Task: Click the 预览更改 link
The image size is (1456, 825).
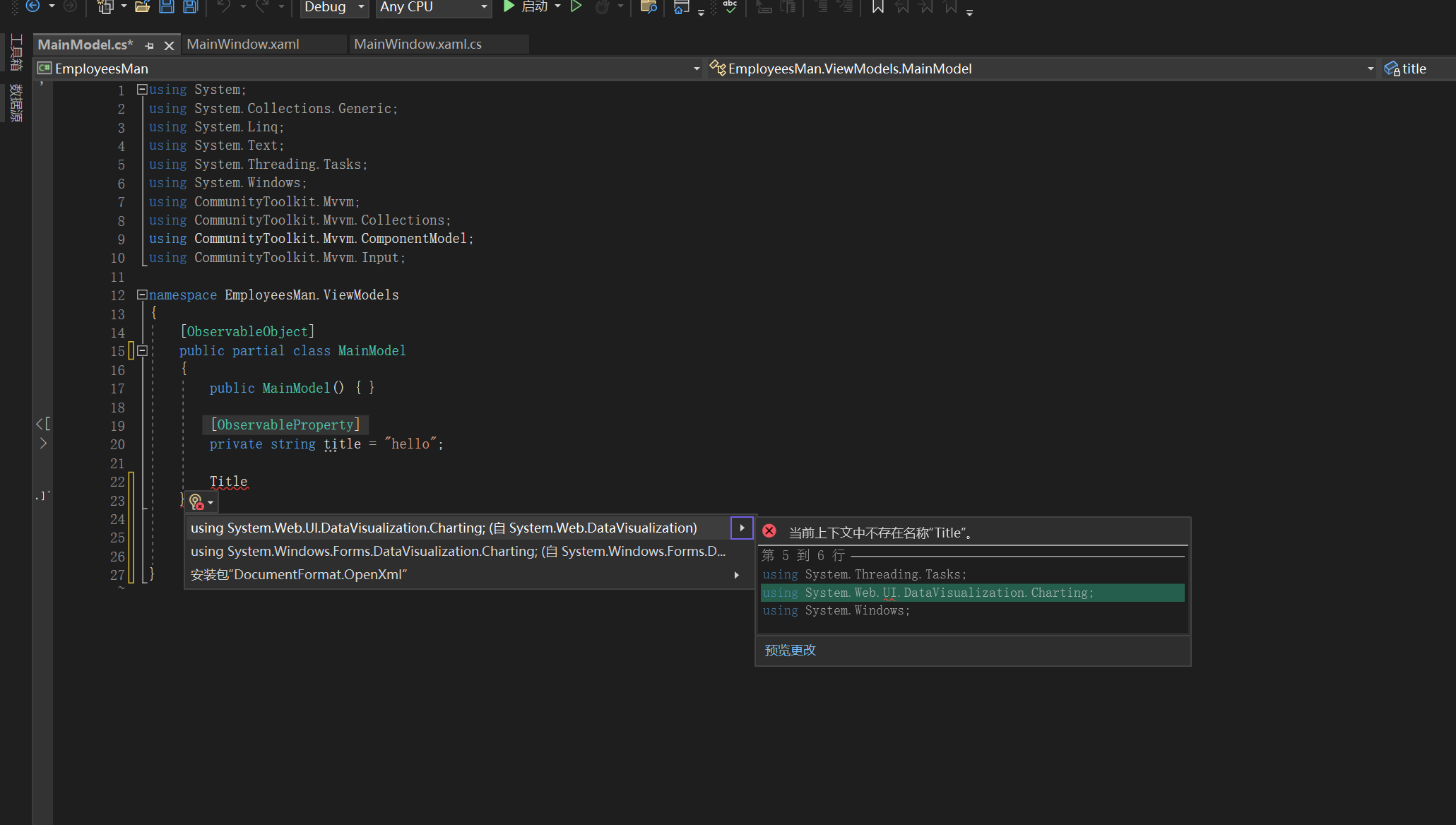Action: pyautogui.click(x=790, y=650)
